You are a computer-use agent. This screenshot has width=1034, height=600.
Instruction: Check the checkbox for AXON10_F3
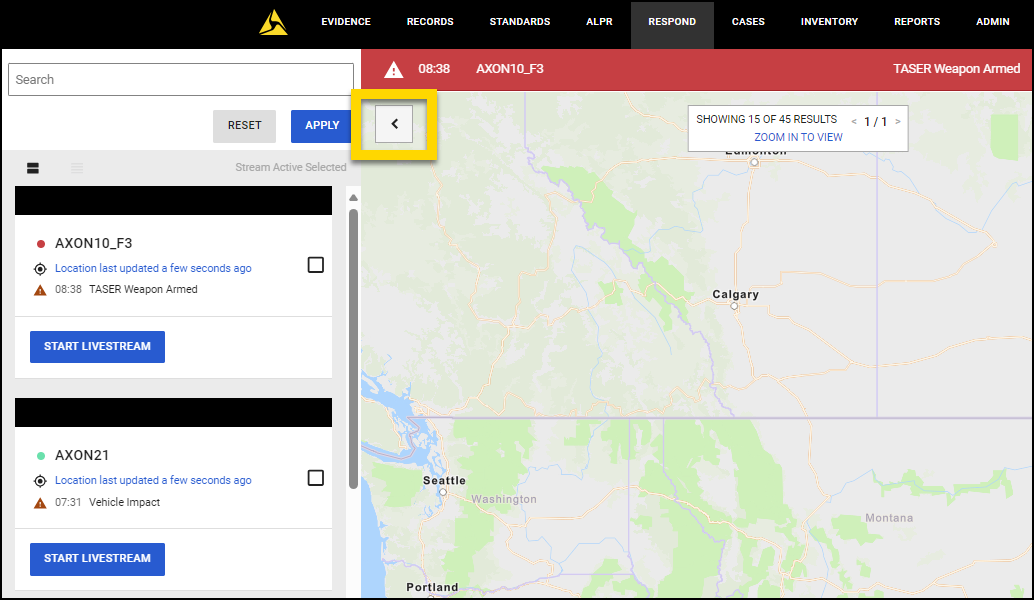point(315,265)
